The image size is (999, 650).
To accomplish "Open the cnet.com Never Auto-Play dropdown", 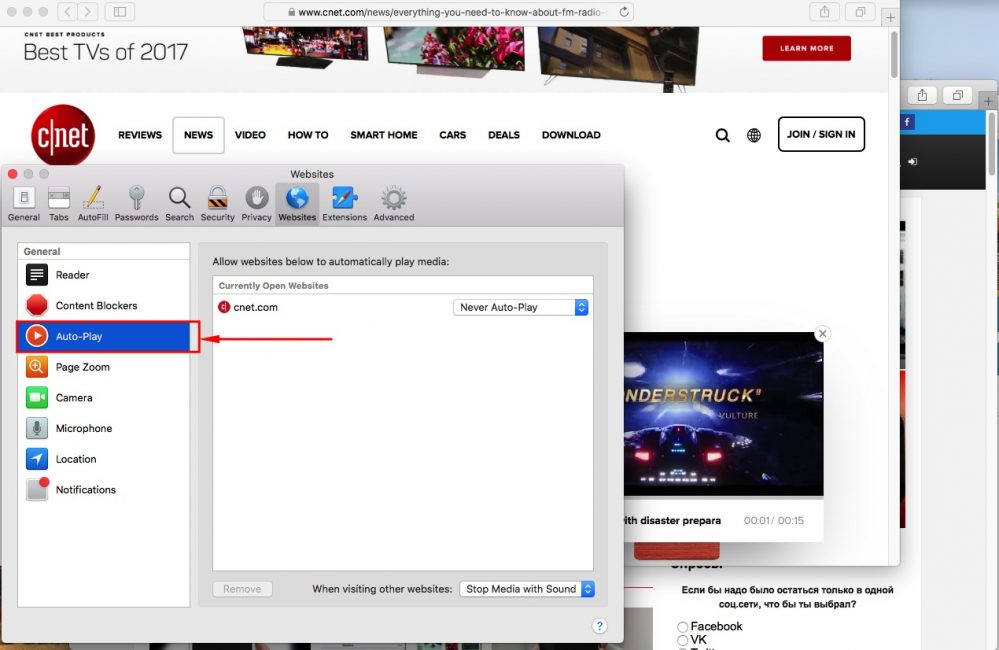I will tap(521, 307).
